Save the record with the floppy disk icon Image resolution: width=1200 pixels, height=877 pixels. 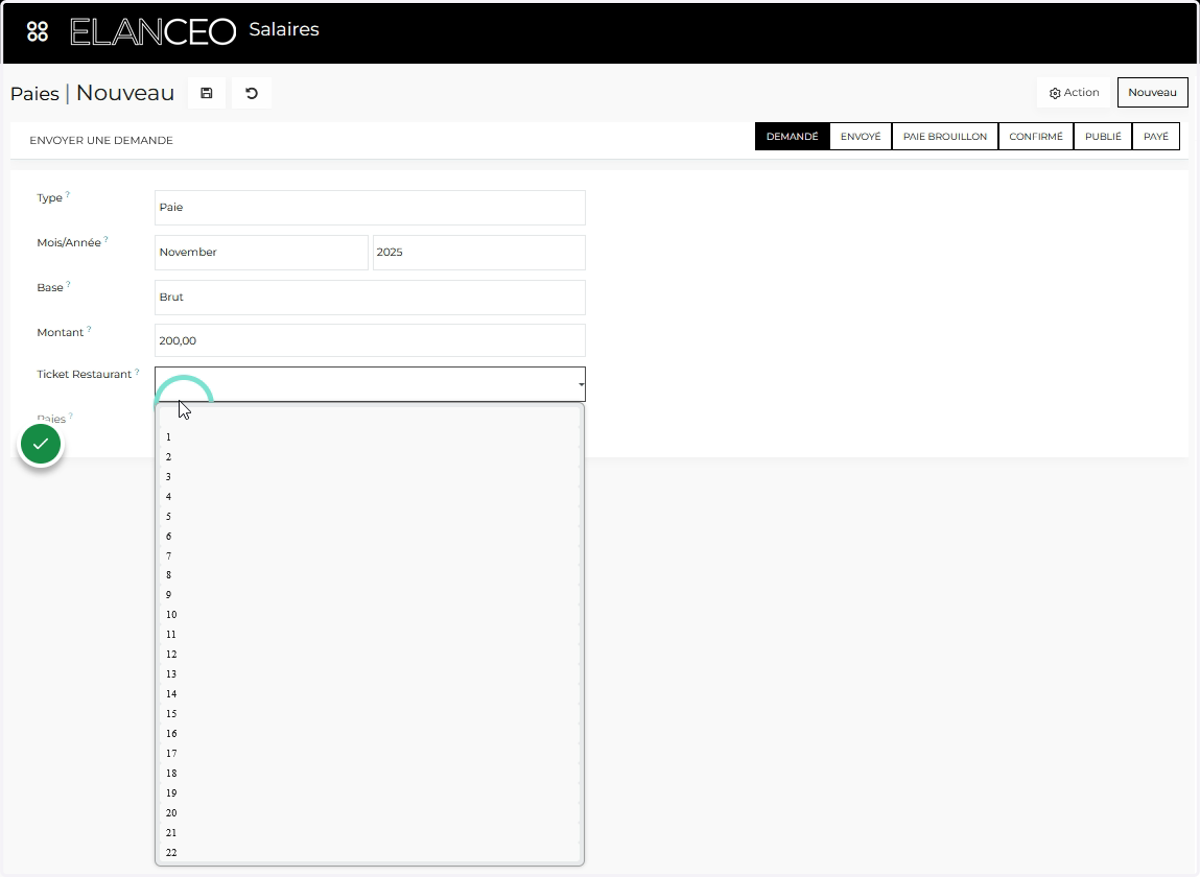[x=206, y=93]
